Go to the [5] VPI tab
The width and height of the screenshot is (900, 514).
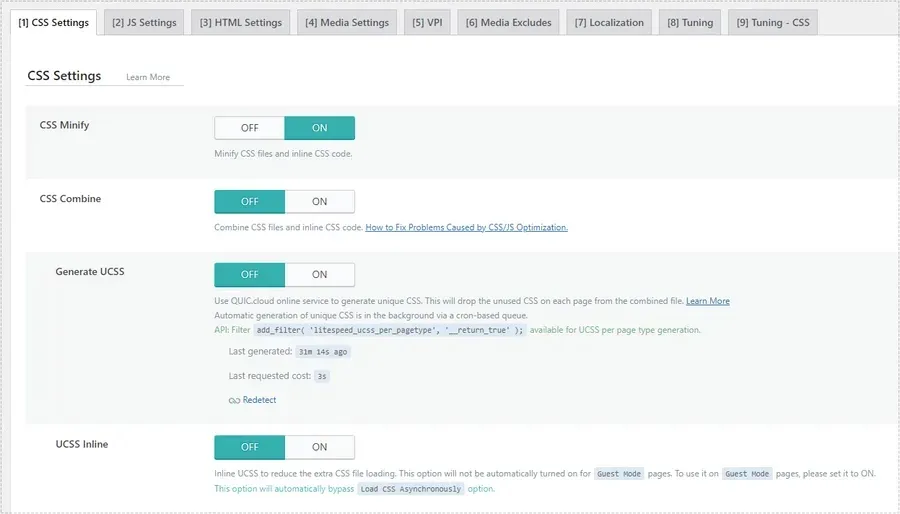point(427,22)
